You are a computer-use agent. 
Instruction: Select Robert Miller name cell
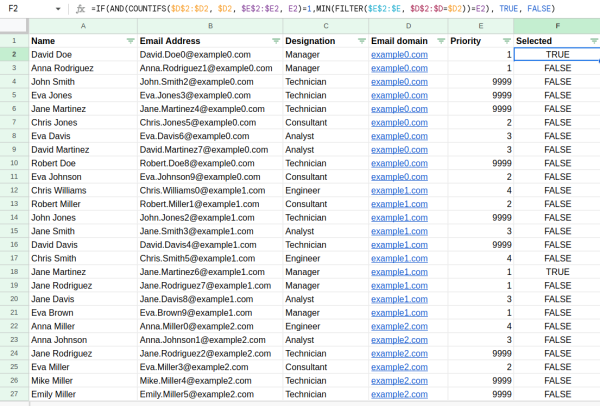coord(83,204)
